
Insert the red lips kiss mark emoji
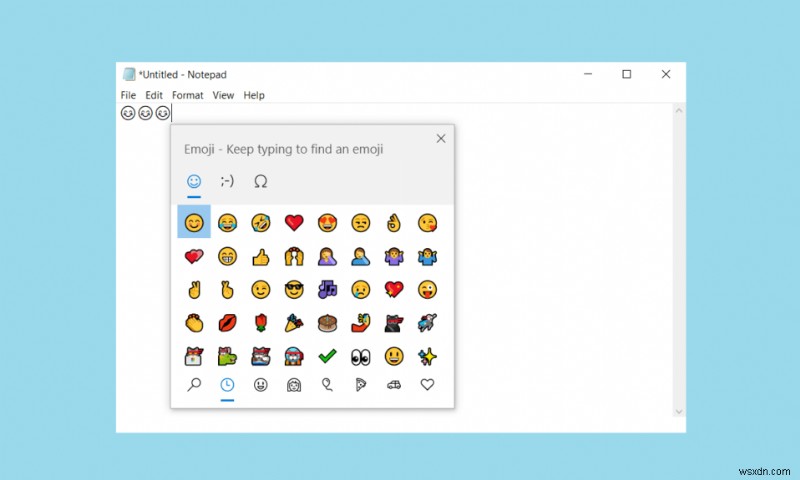click(227, 323)
